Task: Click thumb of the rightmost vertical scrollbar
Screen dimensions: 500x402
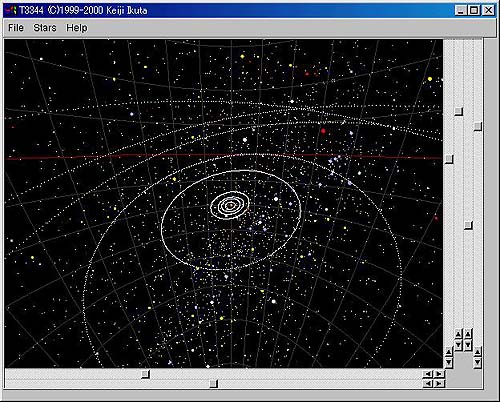Action: coord(478,126)
